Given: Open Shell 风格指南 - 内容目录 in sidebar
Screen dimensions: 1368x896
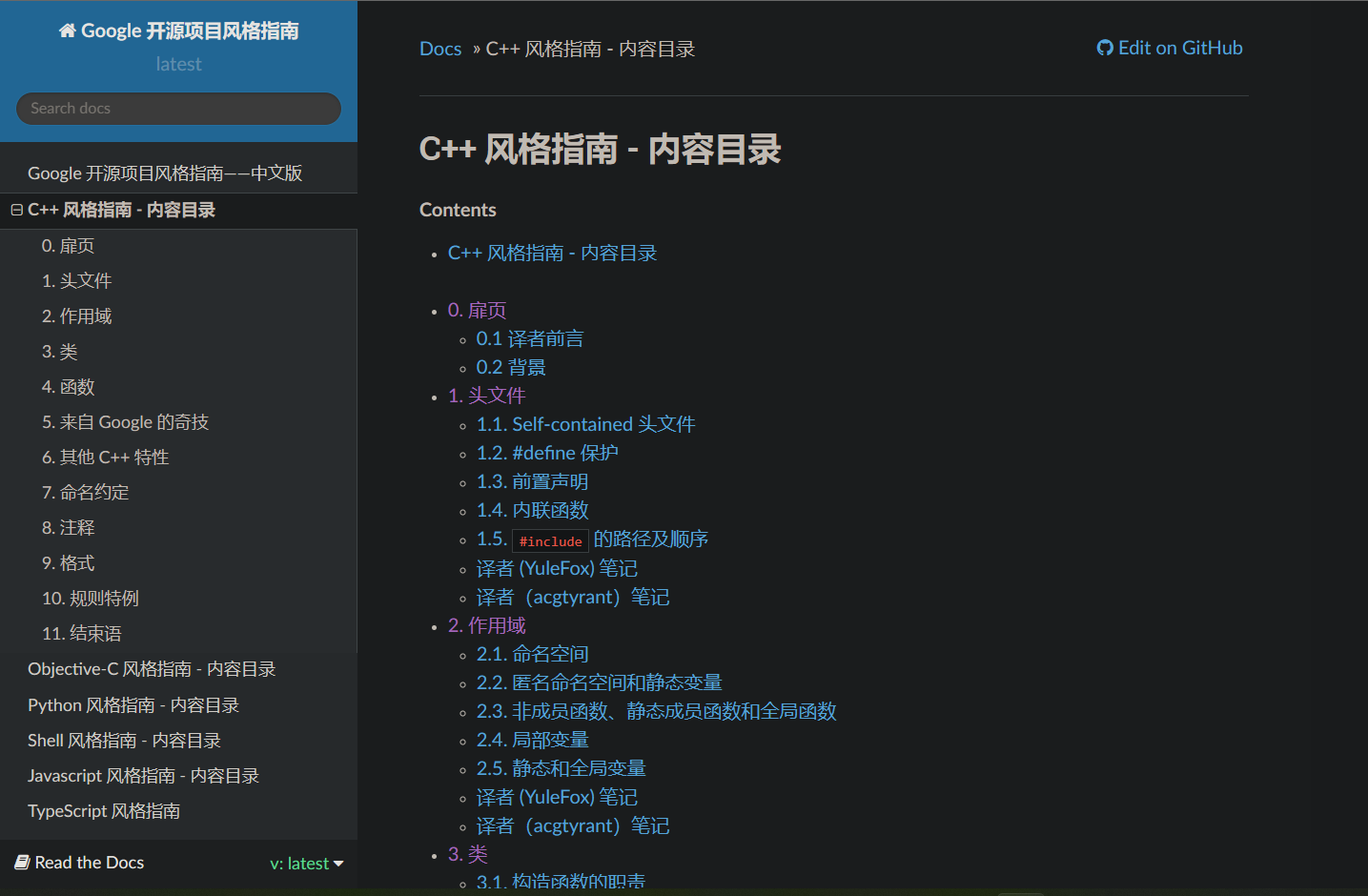Looking at the screenshot, I should (178, 741).
